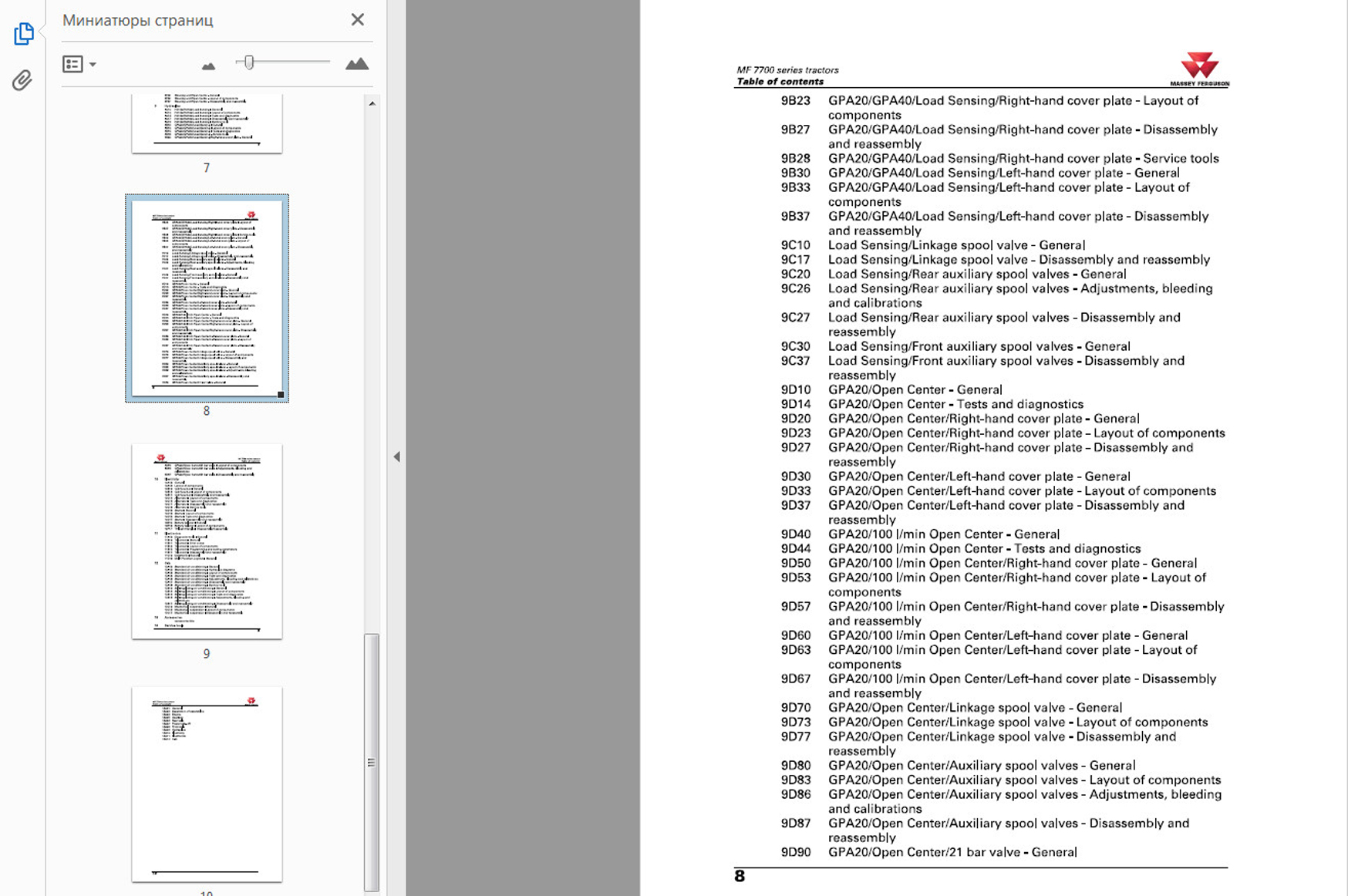
Task: Click the thumbnails panel scrollbar thumb
Action: [x=371, y=760]
